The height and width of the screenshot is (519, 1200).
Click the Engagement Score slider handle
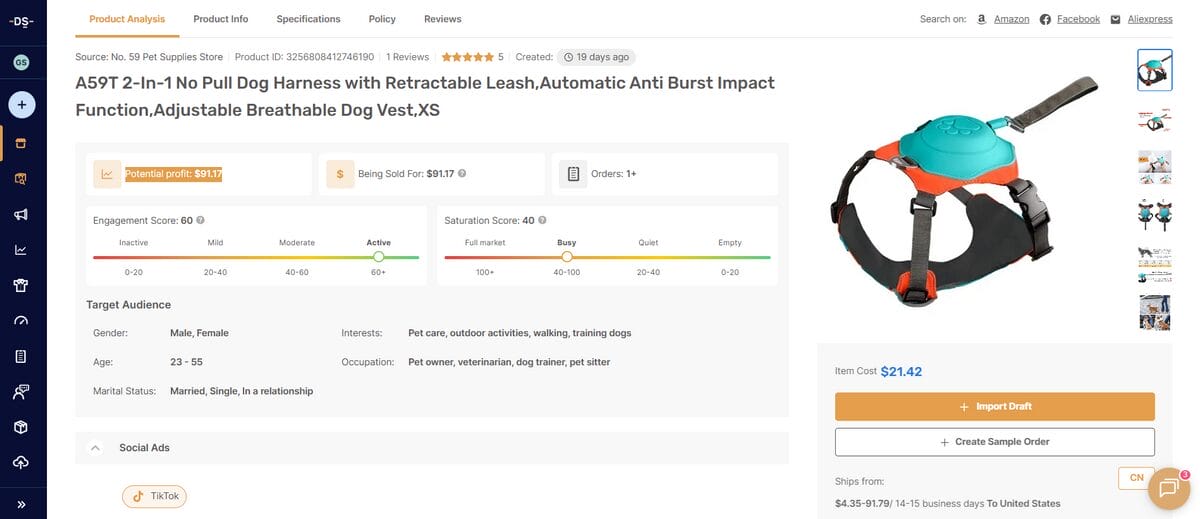(378, 257)
